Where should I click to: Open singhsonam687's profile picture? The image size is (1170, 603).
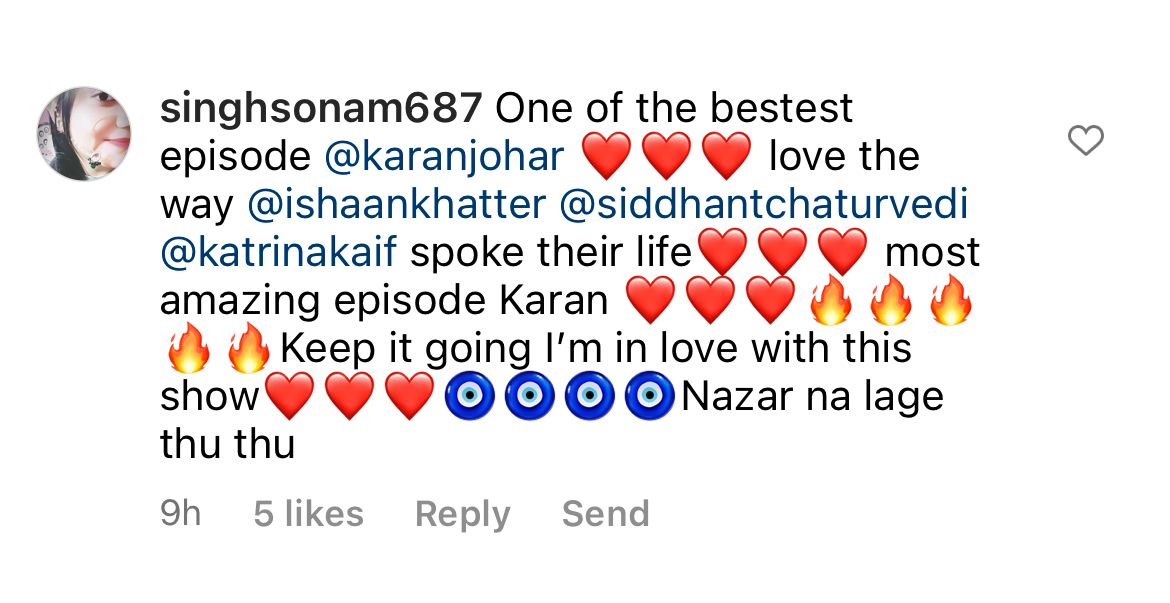coord(84,134)
